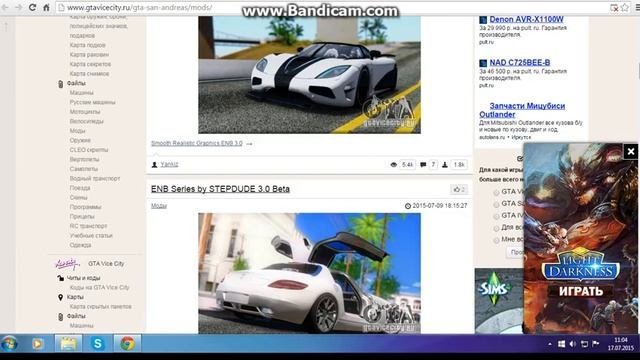640x360 pixels.
Task: Click the page vertical scrollbar thumb
Action: [638, 71]
